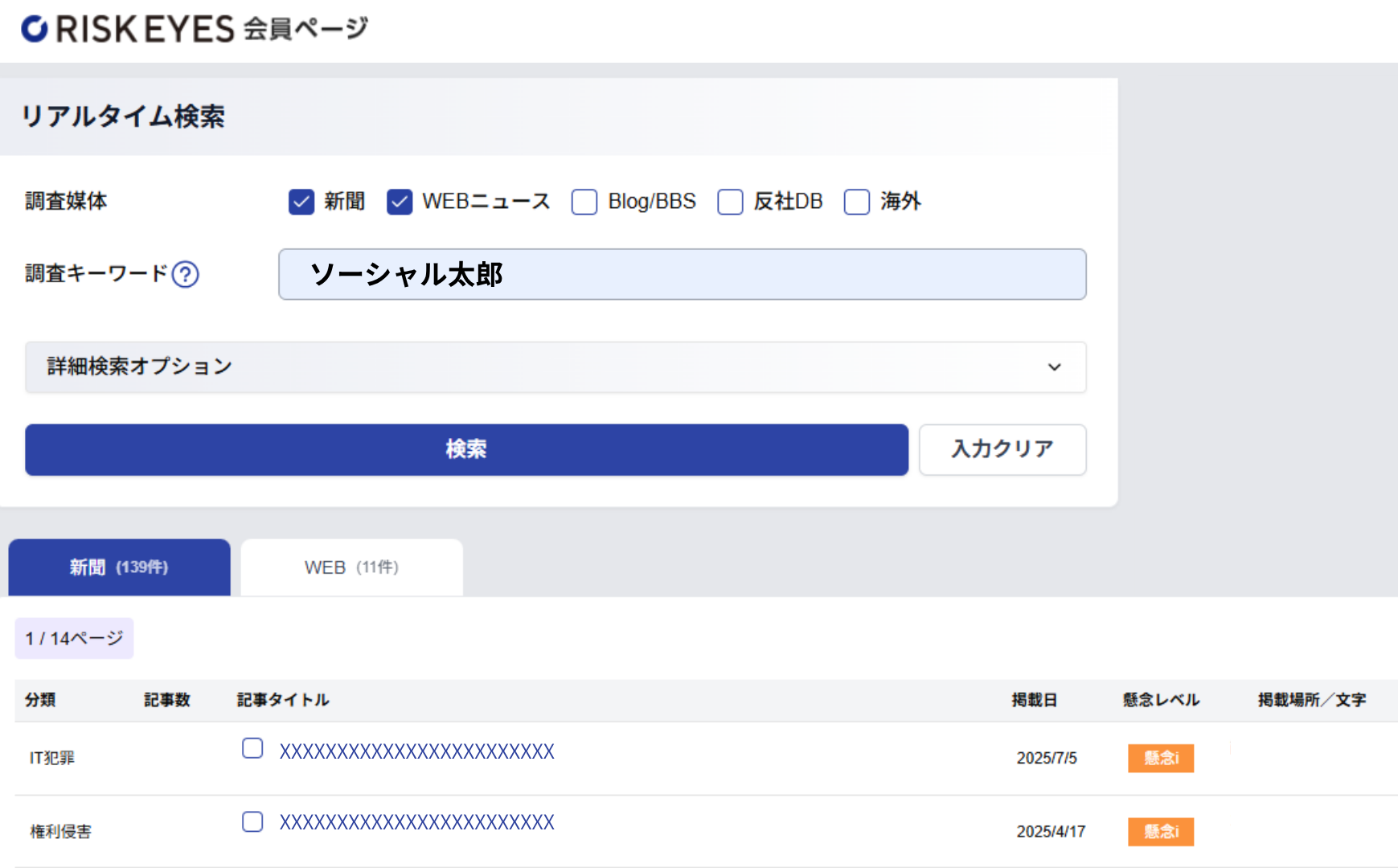Enable the 反社DB checkbox
The width and height of the screenshot is (1398, 868).
[730, 202]
